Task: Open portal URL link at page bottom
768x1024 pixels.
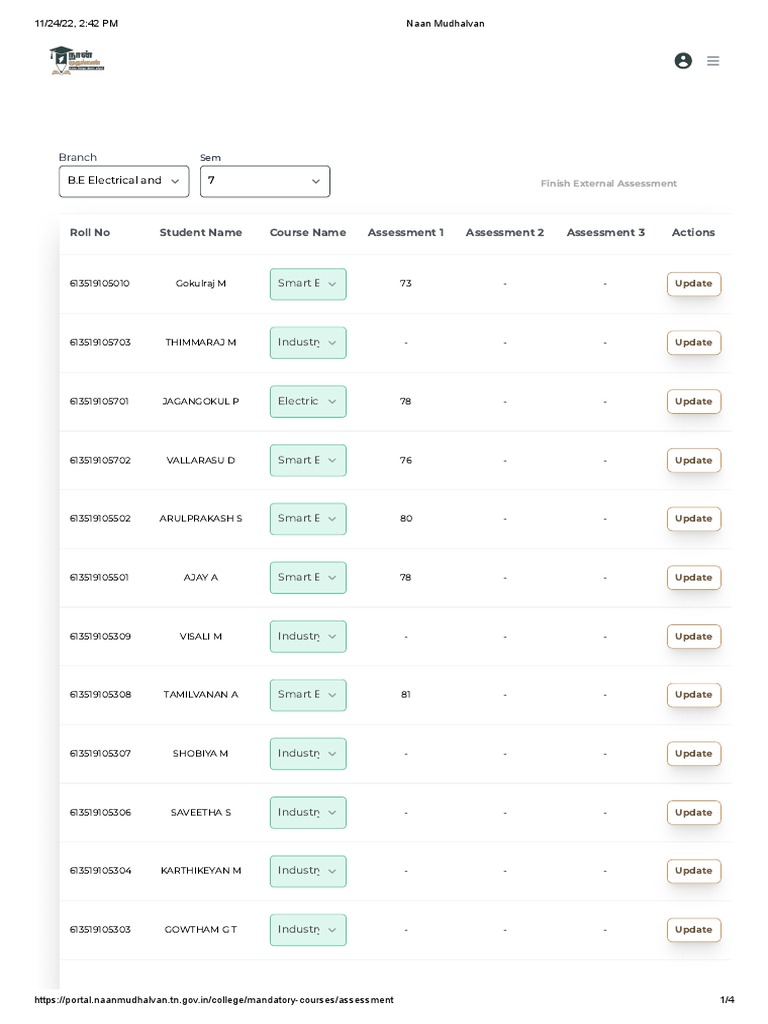Action: [214, 1000]
